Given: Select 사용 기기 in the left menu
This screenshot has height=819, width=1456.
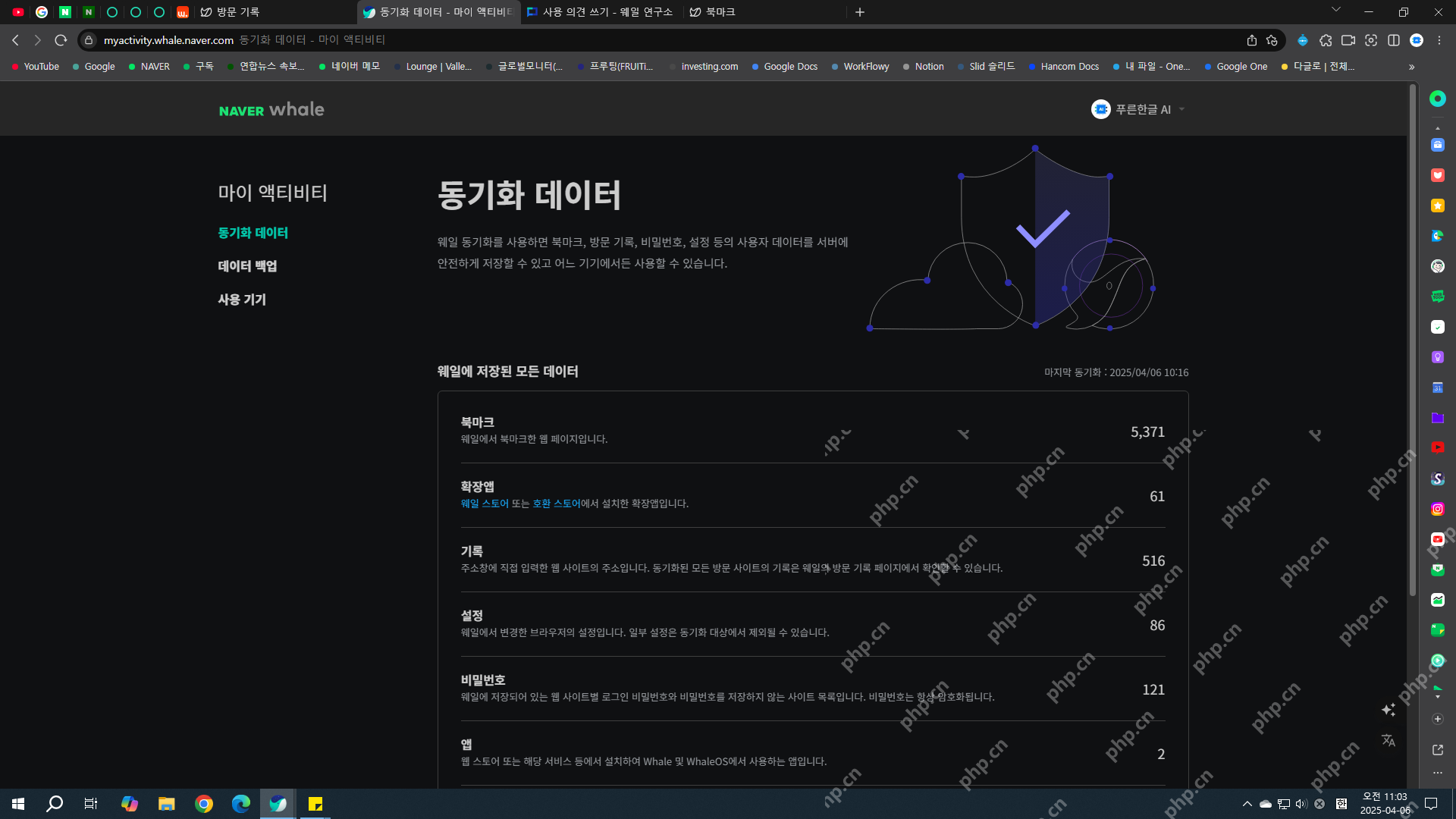Looking at the screenshot, I should (x=242, y=300).
